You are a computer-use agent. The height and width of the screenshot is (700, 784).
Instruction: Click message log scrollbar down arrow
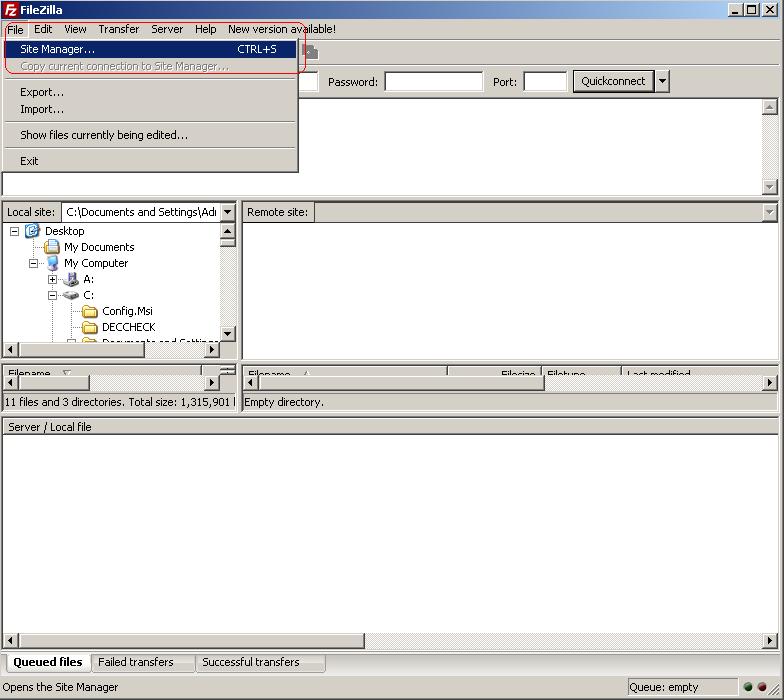(770, 187)
